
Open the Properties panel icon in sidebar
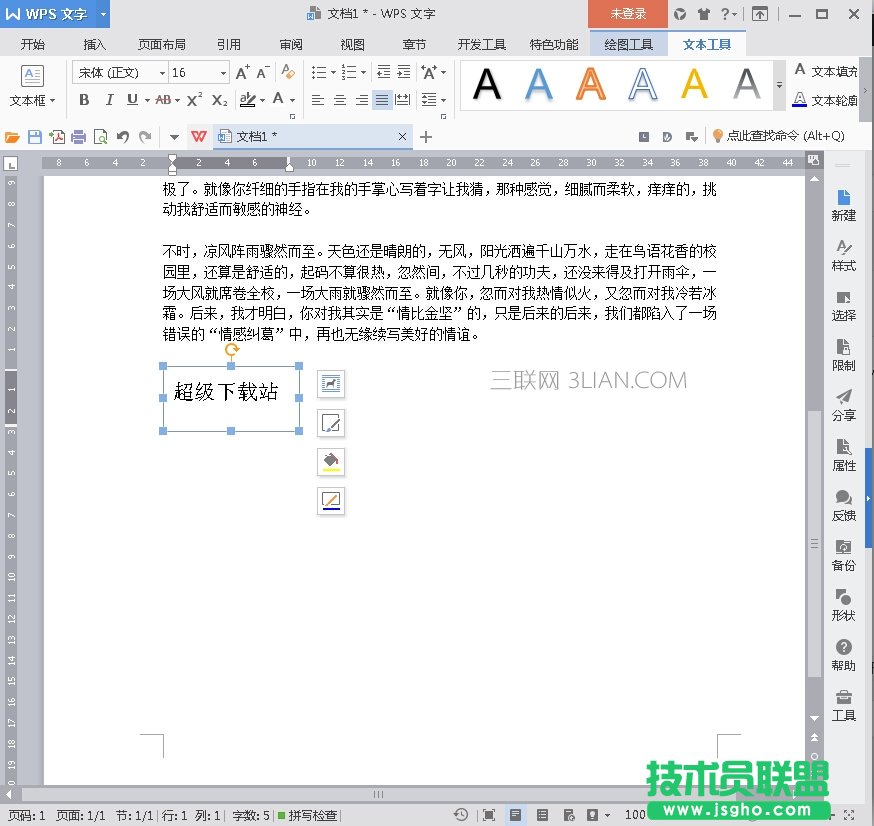click(843, 454)
